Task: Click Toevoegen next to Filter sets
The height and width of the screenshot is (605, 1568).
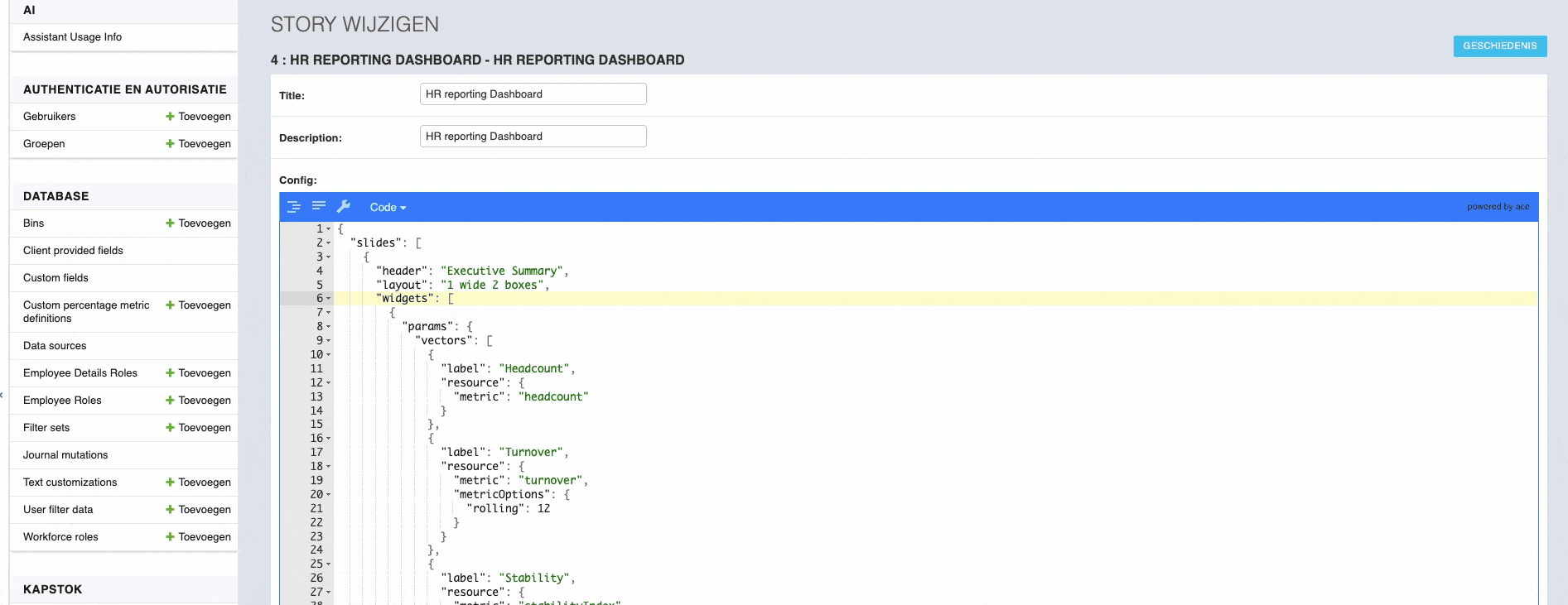Action: [205, 428]
